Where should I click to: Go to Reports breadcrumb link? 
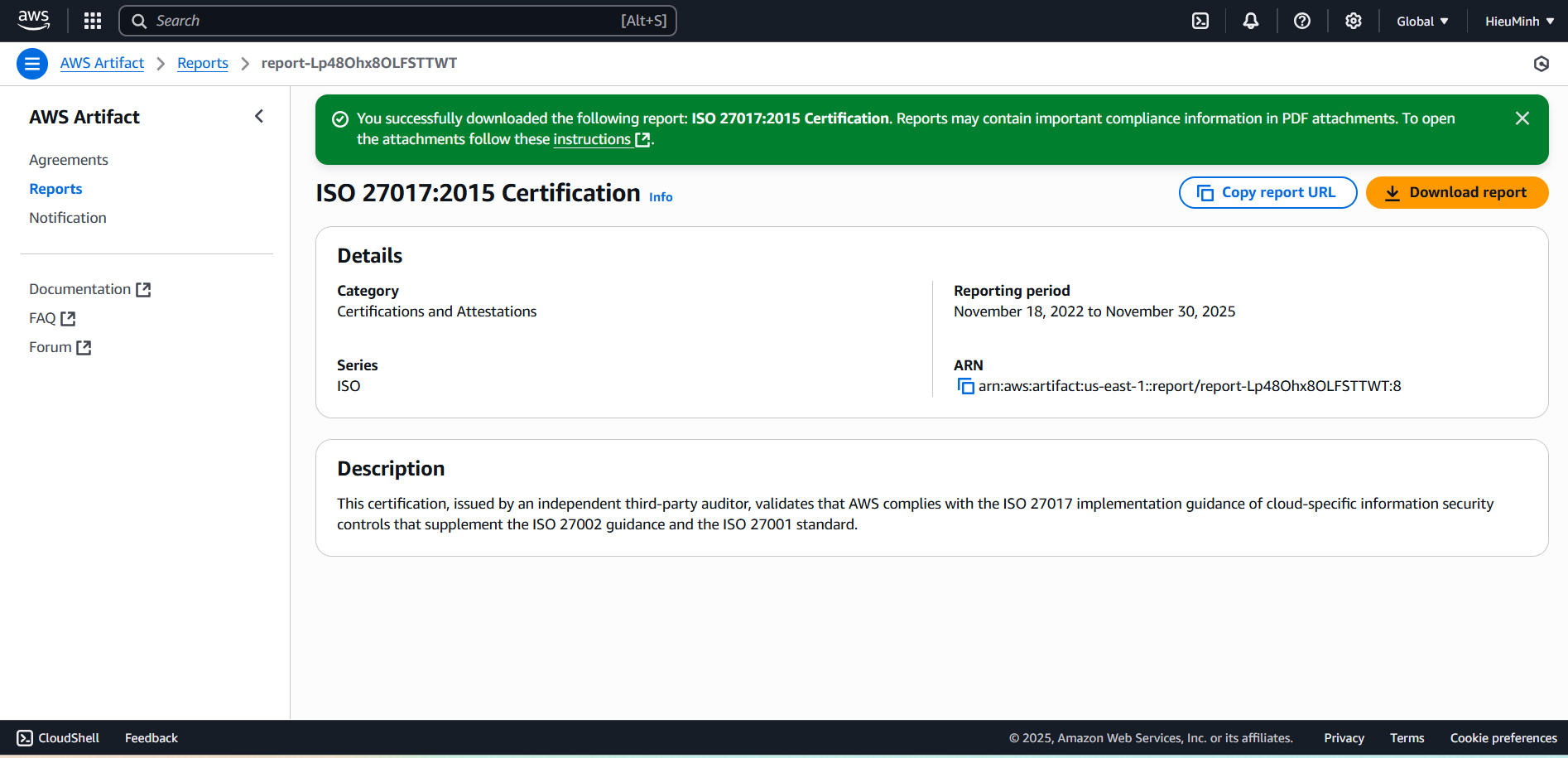[203, 63]
